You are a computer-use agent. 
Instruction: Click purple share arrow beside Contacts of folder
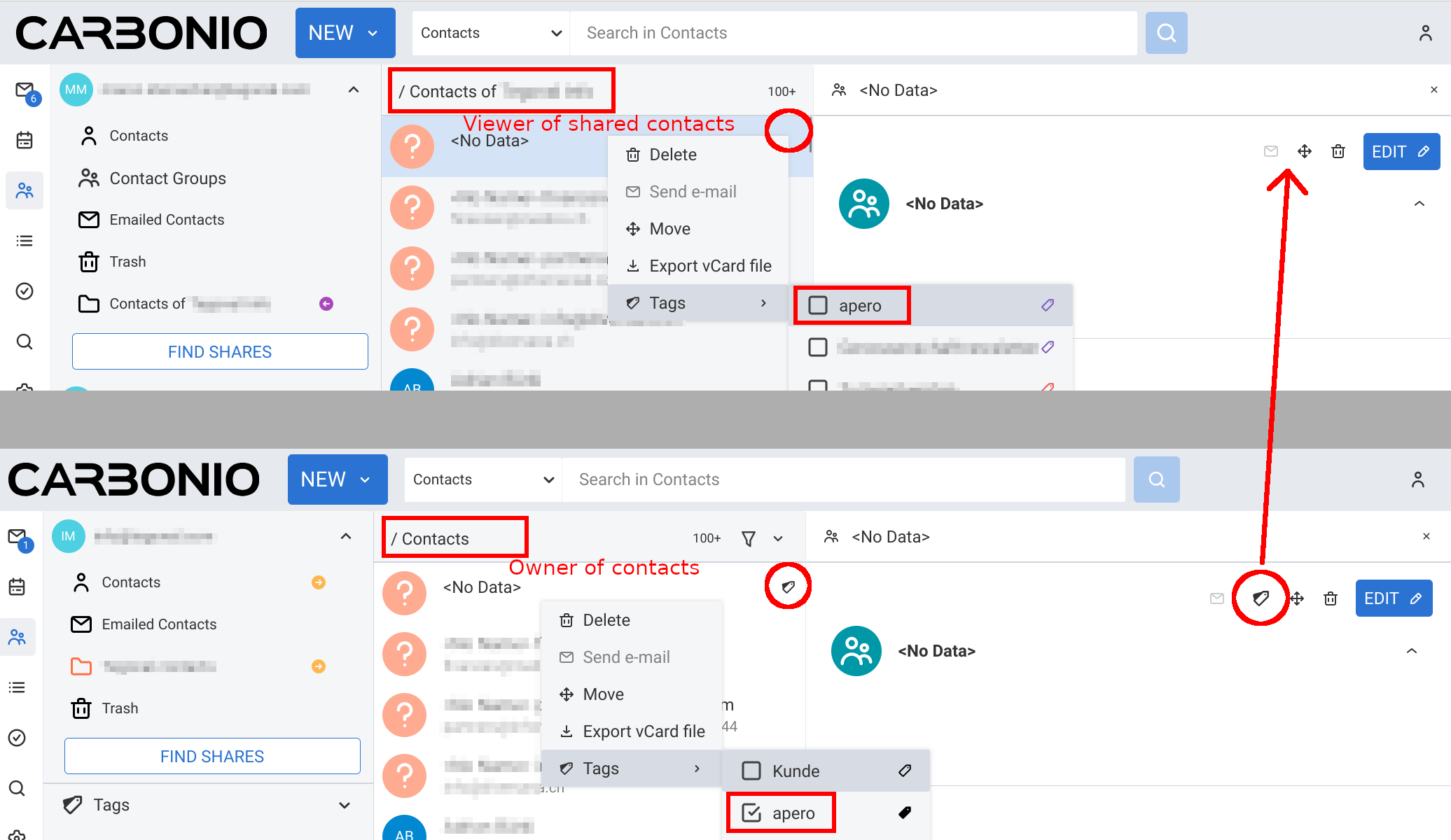click(326, 304)
